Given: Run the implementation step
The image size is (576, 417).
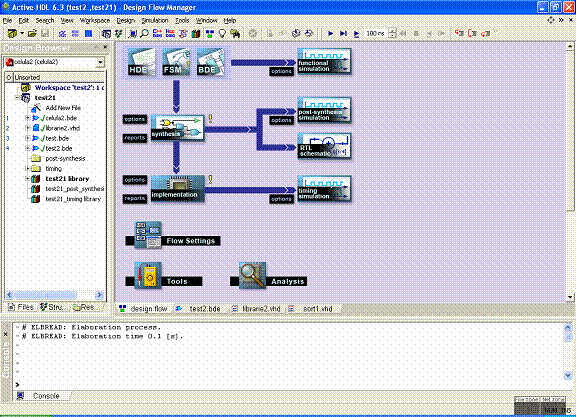Looking at the screenshot, I should [x=177, y=188].
